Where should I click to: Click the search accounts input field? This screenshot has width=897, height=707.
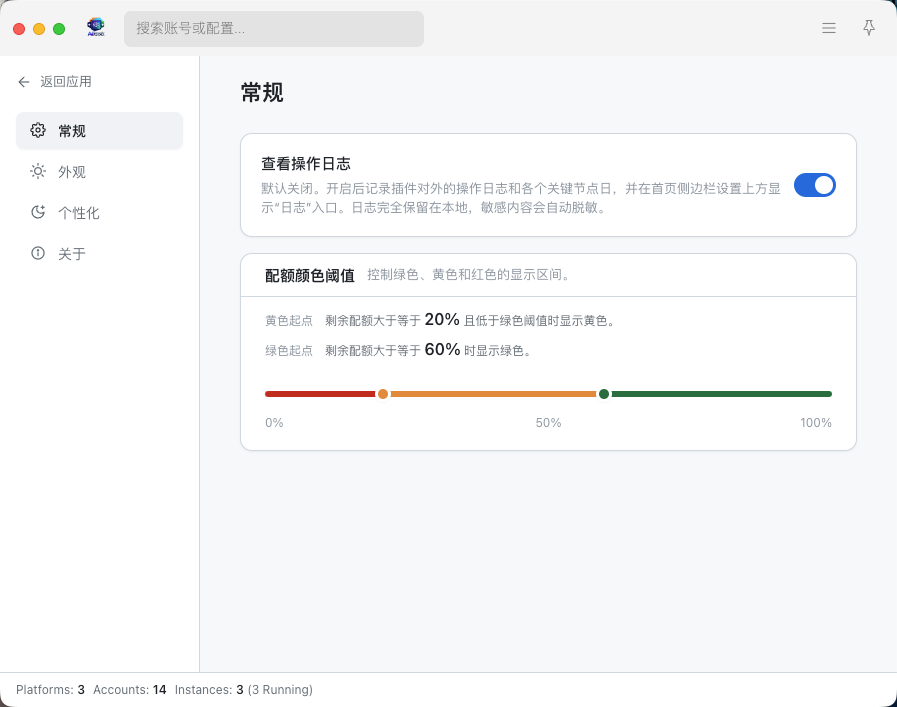coord(274,29)
